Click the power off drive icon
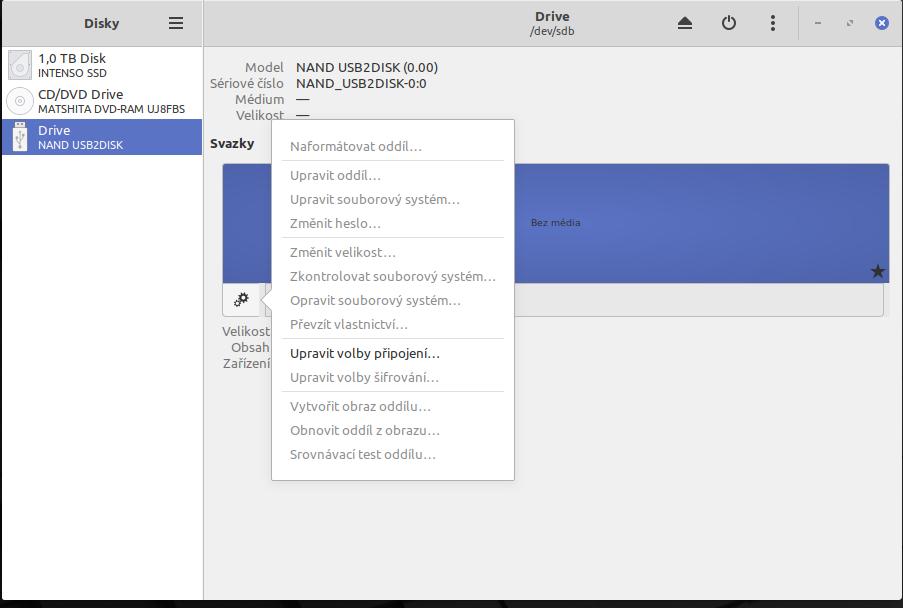Image resolution: width=903 pixels, height=608 pixels. [729, 23]
